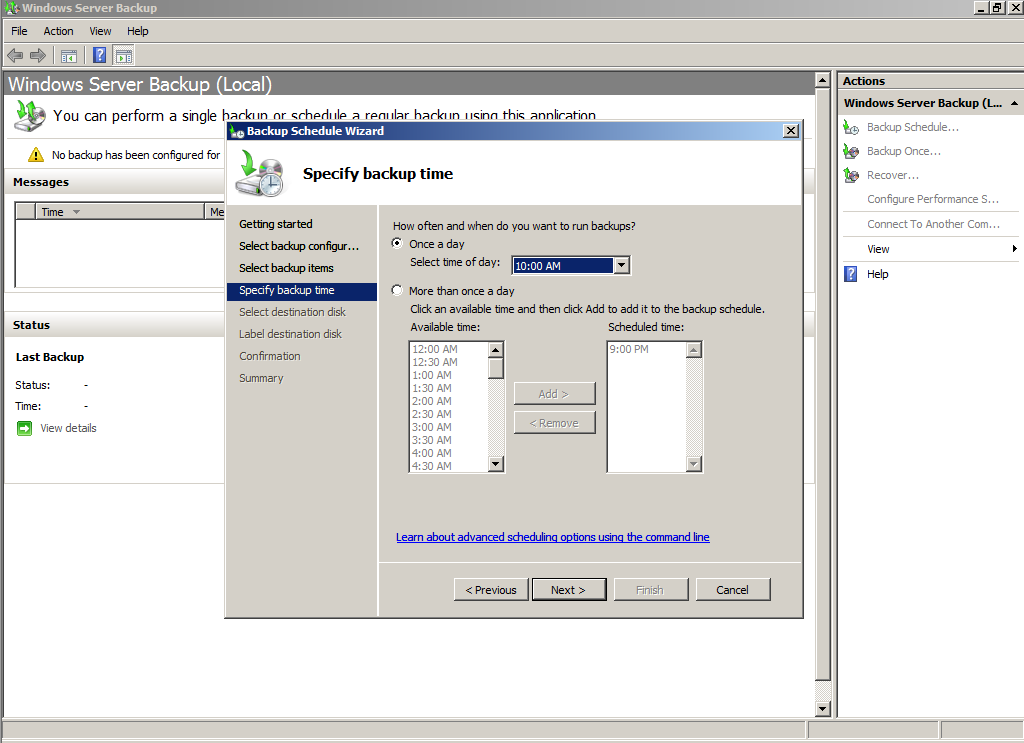Click the yellow warning icon

tap(36, 155)
